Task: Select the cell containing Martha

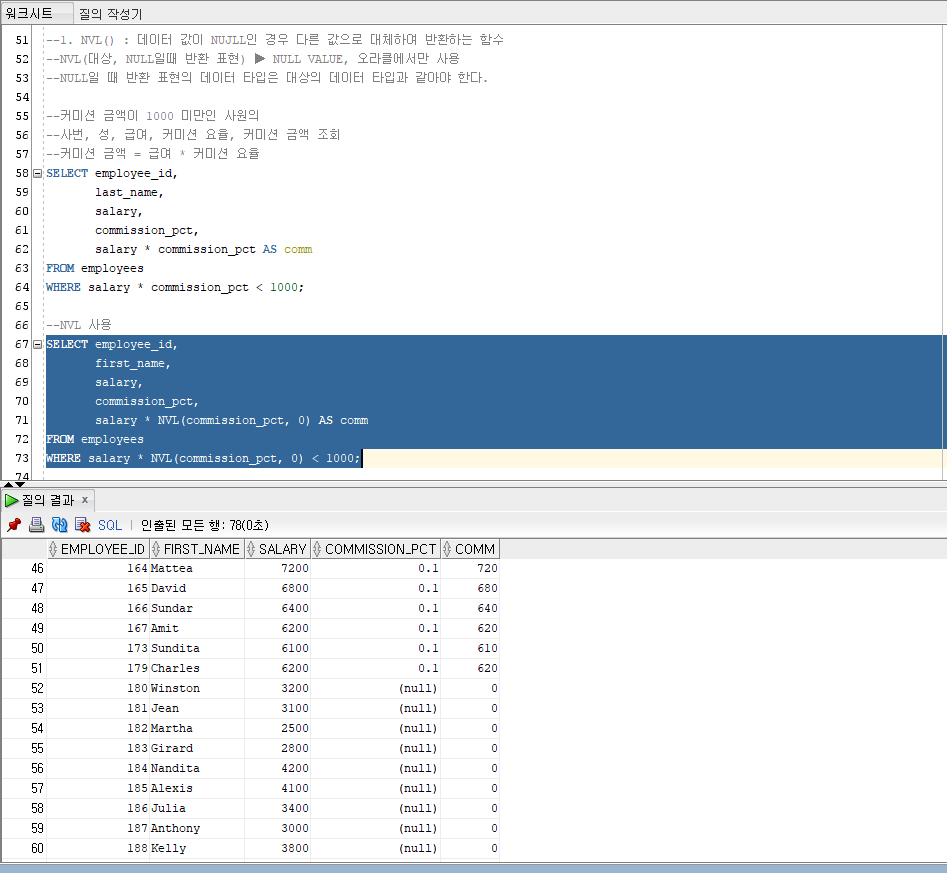Action: 196,728
